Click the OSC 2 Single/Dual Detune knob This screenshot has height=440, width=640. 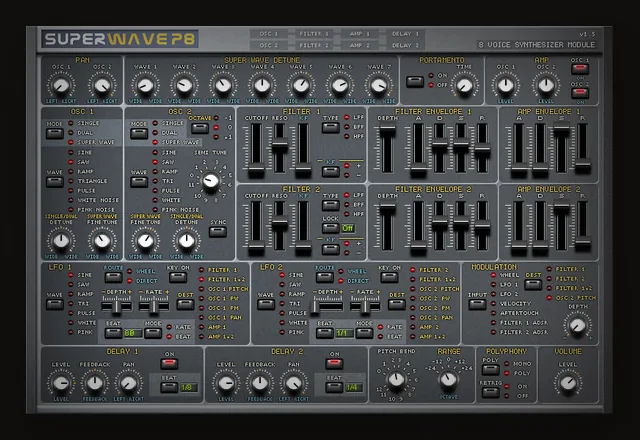187,241
